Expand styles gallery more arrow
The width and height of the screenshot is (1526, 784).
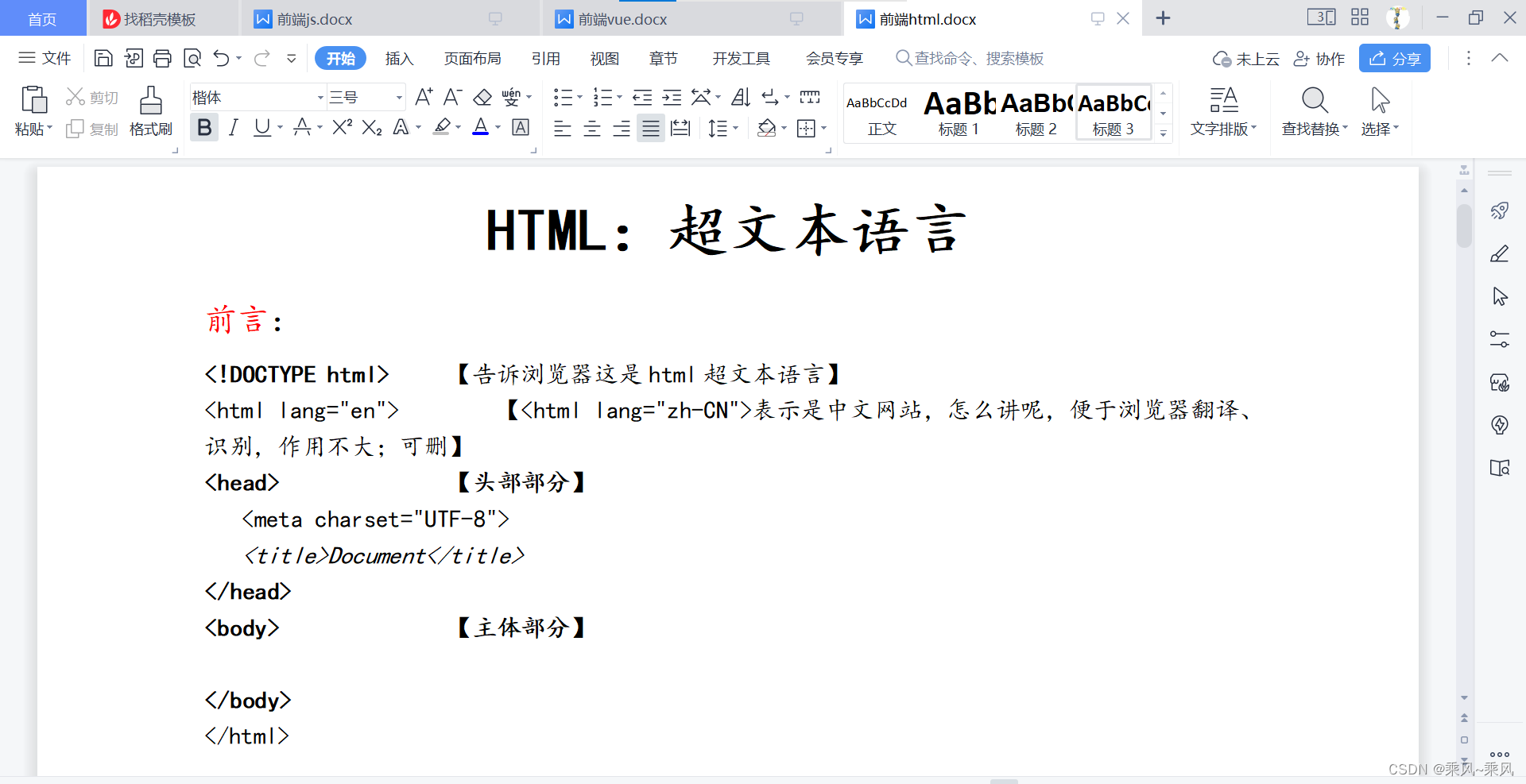click(x=1164, y=133)
